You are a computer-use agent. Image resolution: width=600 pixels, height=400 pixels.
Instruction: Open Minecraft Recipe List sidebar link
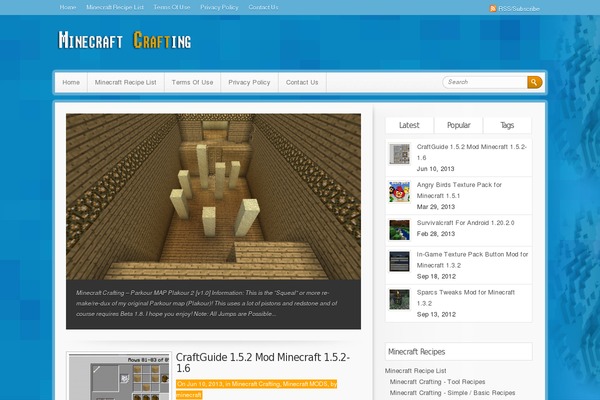(x=416, y=371)
